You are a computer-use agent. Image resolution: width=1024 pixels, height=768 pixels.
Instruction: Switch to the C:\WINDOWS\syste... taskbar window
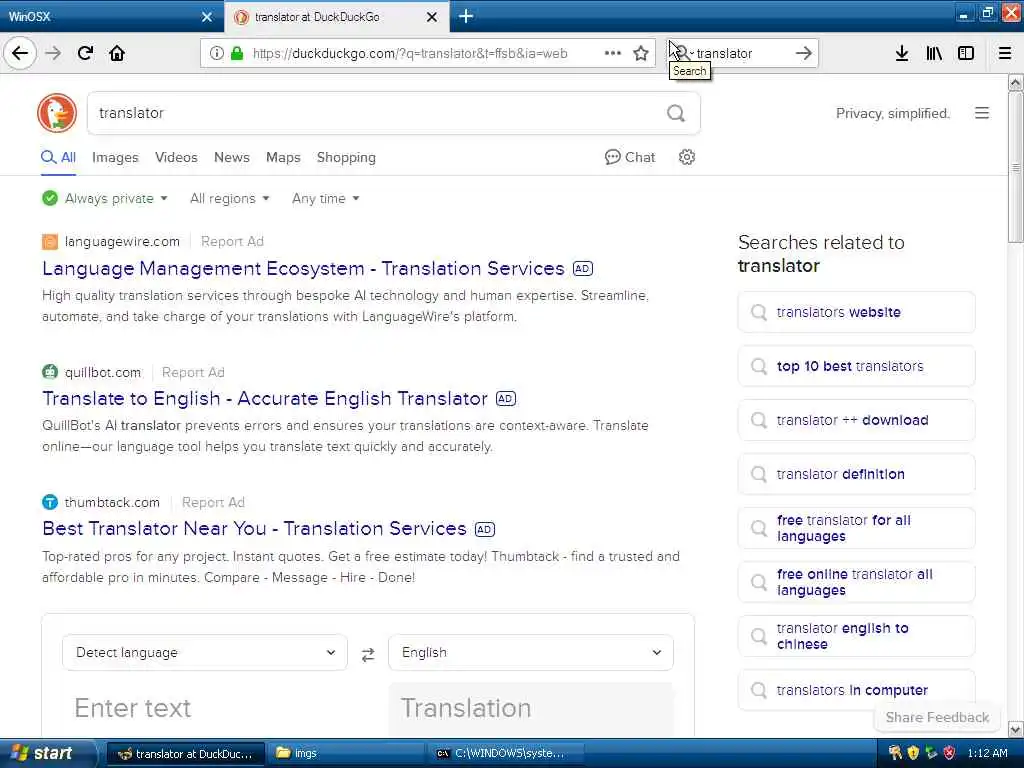(x=504, y=753)
